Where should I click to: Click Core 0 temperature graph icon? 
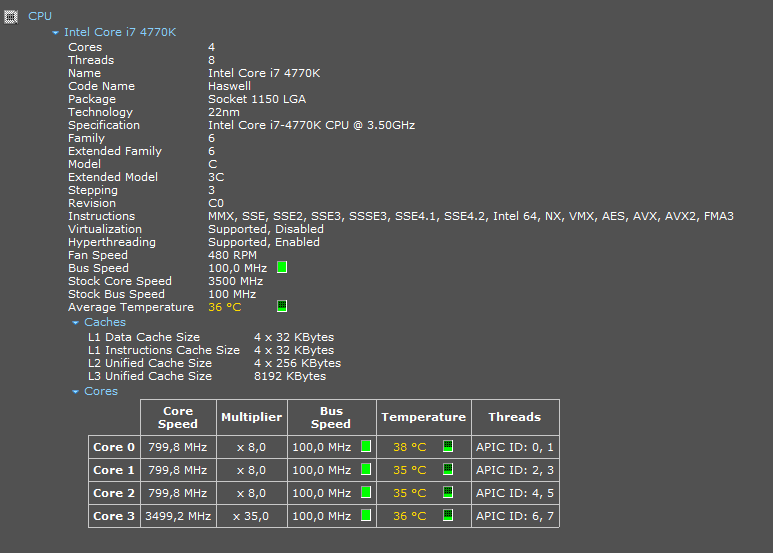(x=448, y=446)
